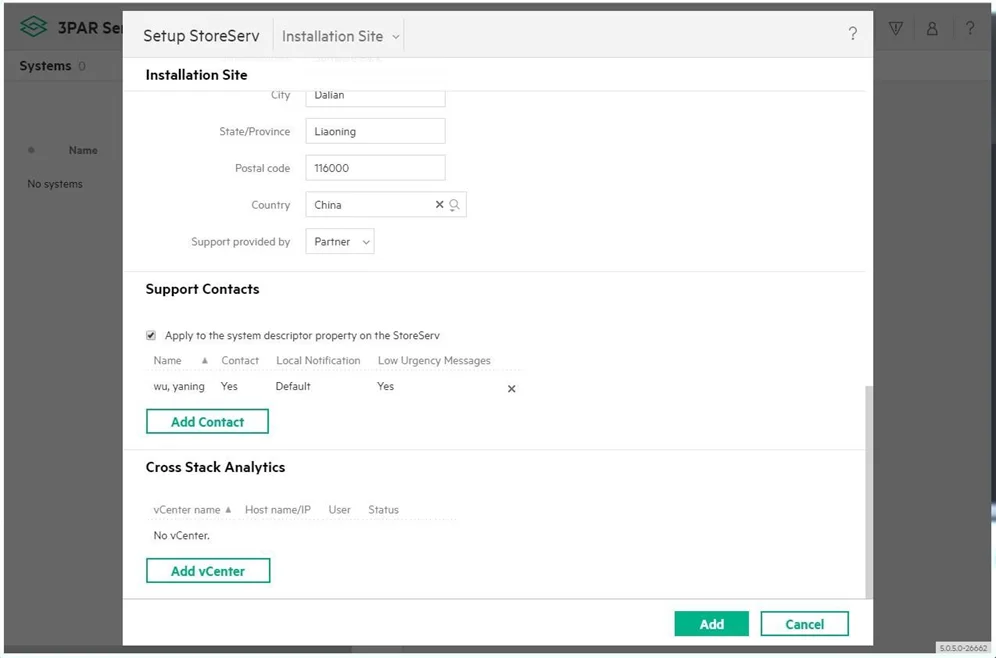Click the Host name/IP column header

coord(278,509)
